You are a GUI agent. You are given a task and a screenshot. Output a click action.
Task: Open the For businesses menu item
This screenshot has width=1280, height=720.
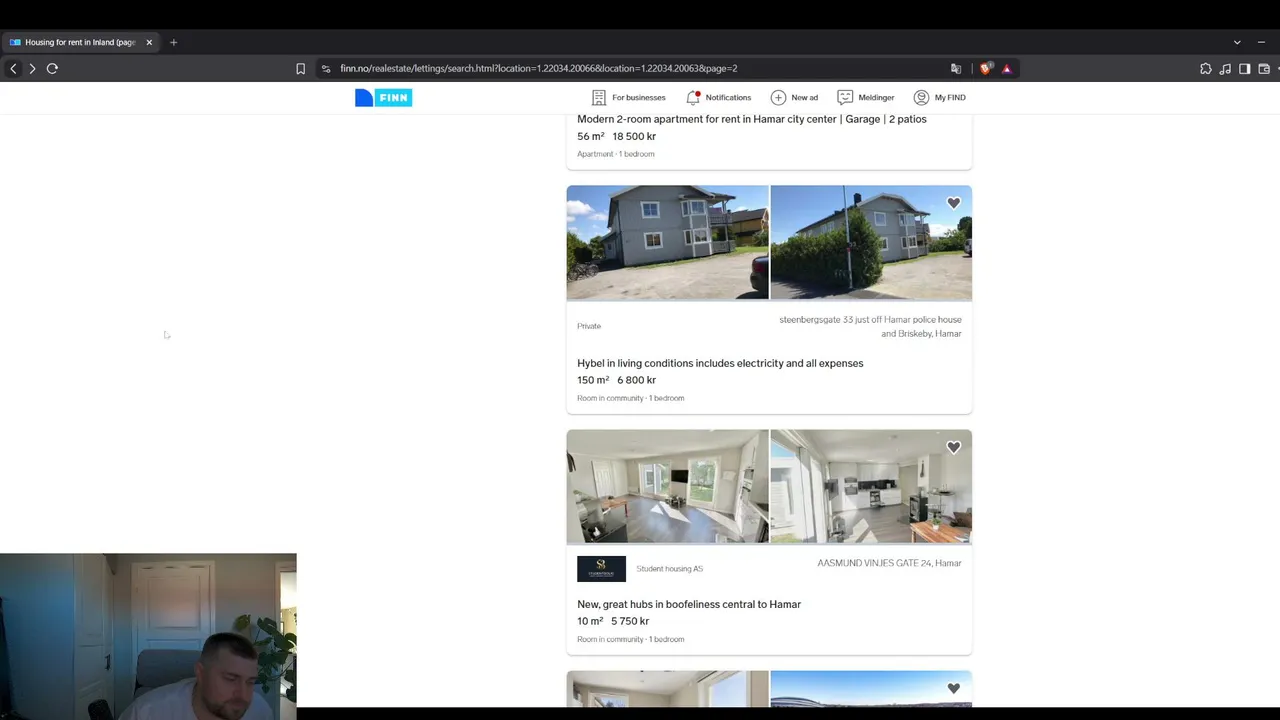click(628, 97)
